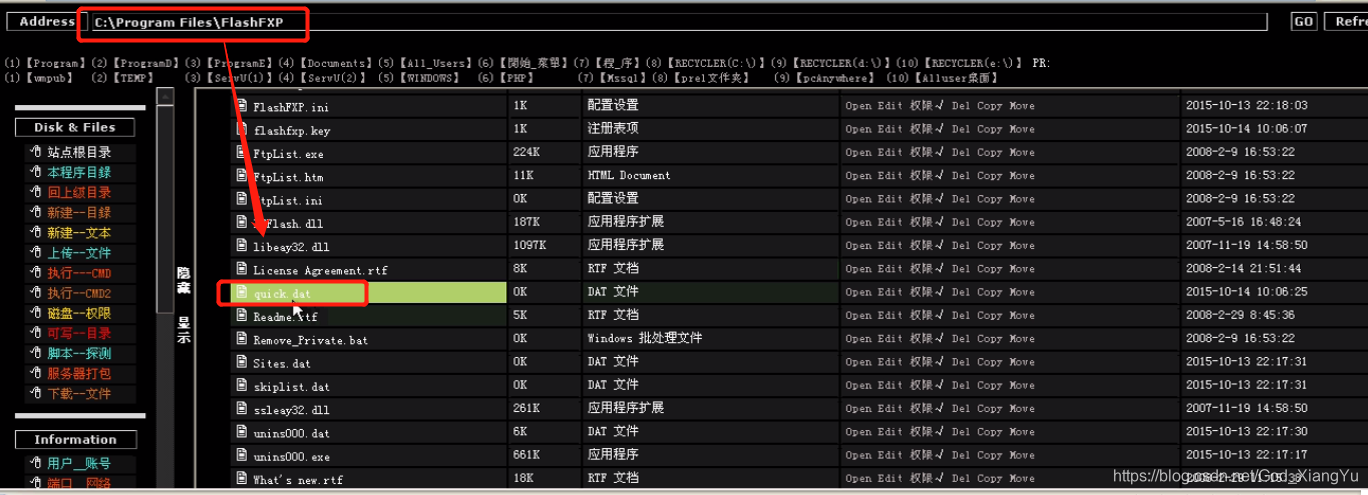
Task: Click the GO button next to address bar
Action: 1304,21
